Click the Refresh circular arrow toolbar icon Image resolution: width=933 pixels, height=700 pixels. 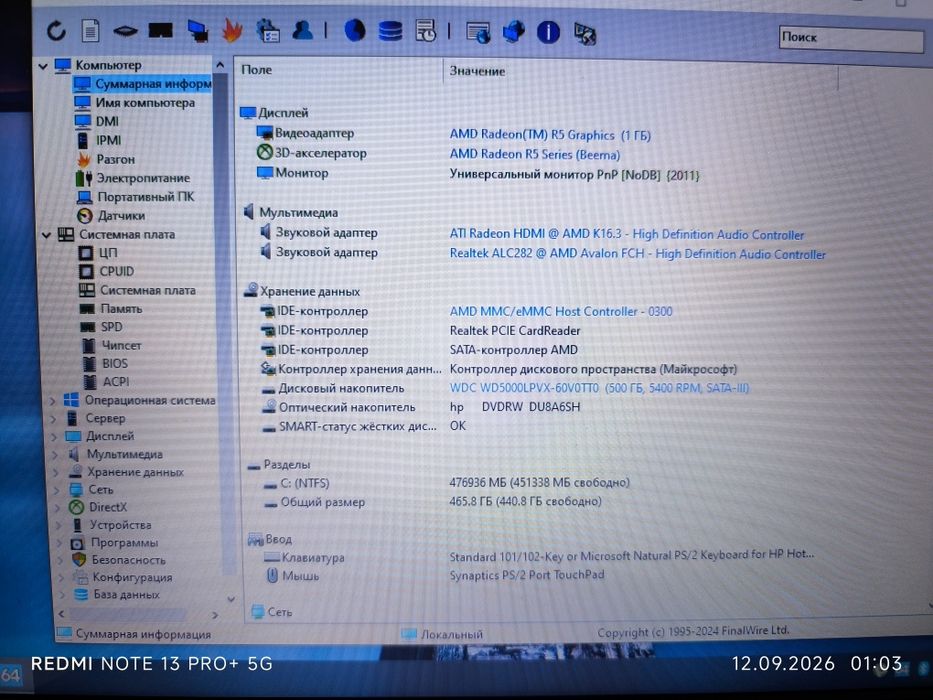click(x=56, y=30)
